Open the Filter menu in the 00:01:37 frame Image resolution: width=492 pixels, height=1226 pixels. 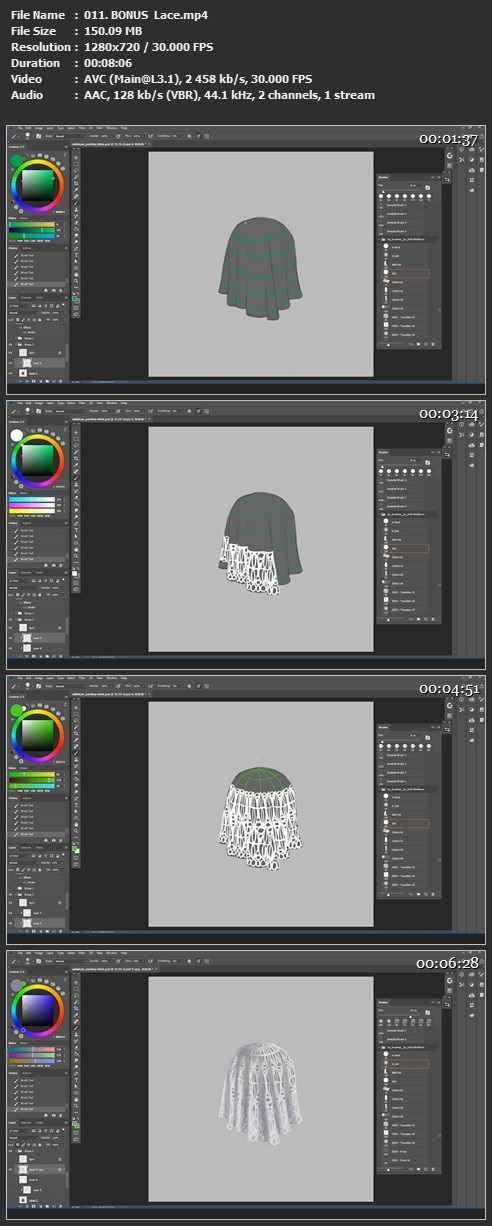tap(82, 128)
